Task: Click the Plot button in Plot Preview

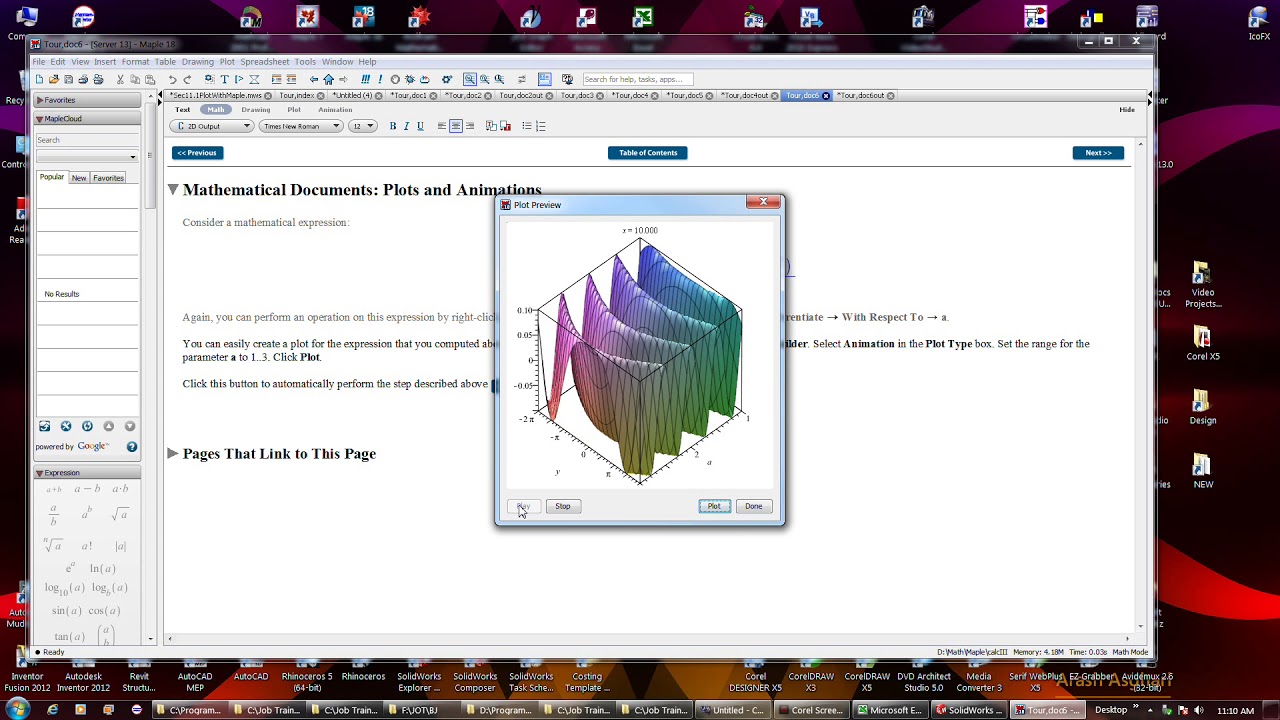Action: pyautogui.click(x=714, y=506)
